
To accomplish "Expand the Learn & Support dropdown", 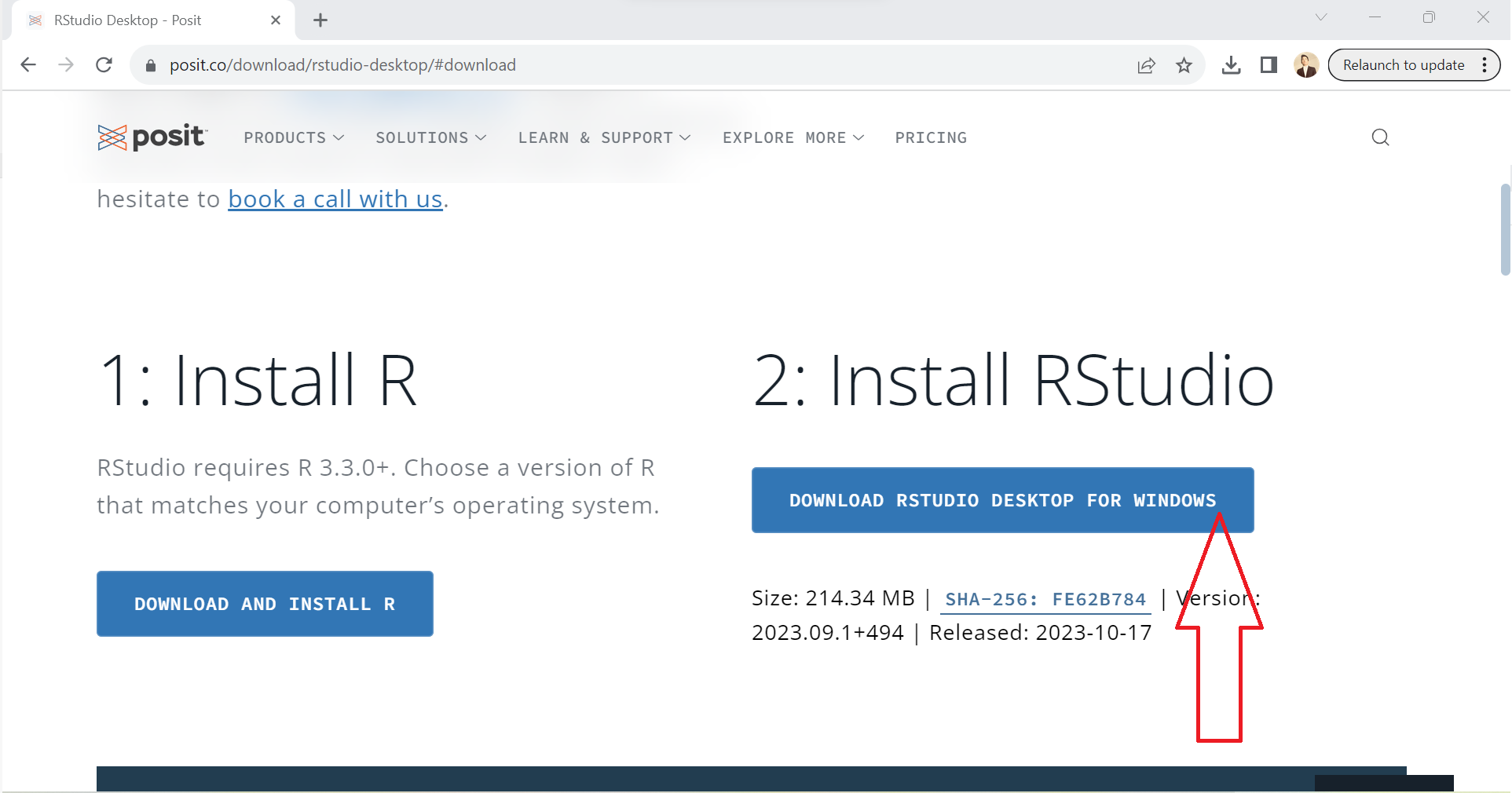I will tap(604, 138).
